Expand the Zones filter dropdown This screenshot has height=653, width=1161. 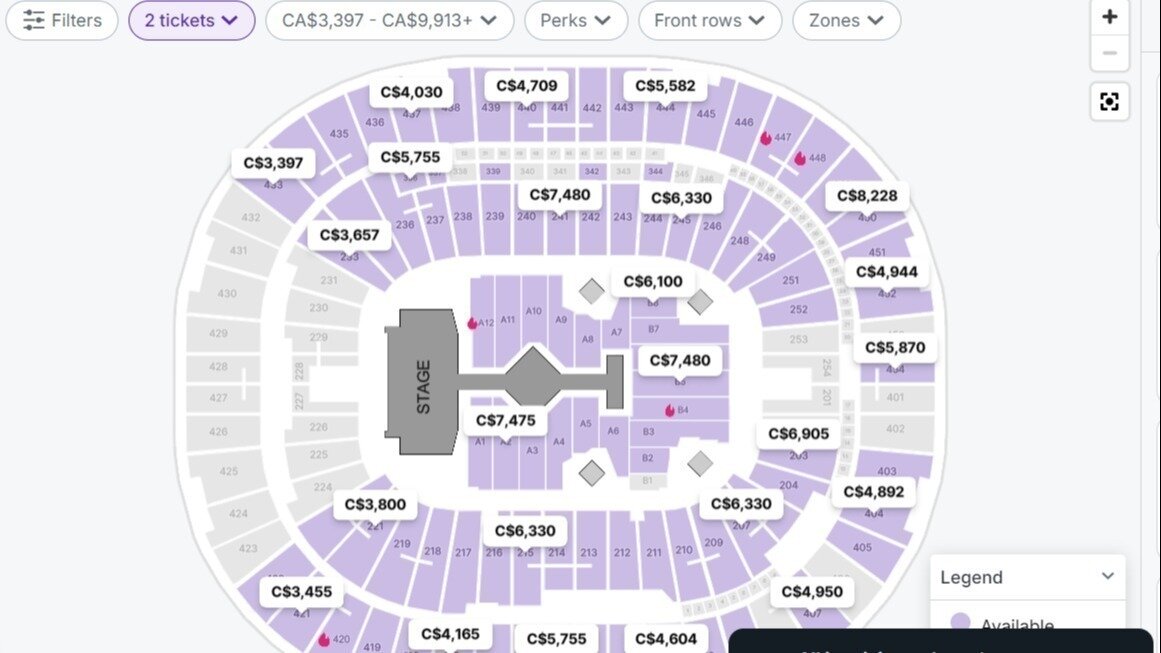tap(845, 20)
